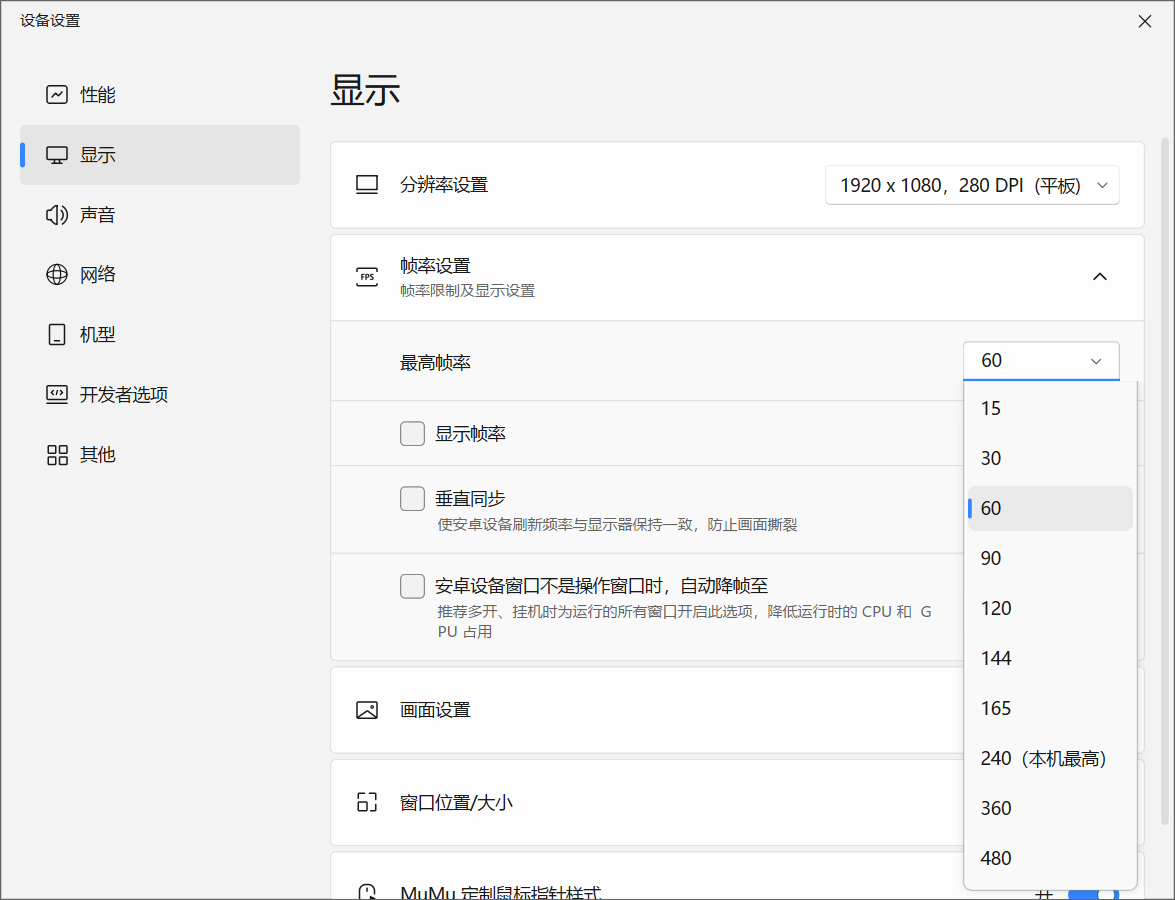Enable the 垂直同步 checkbox
This screenshot has height=900, width=1175.
pyautogui.click(x=412, y=498)
